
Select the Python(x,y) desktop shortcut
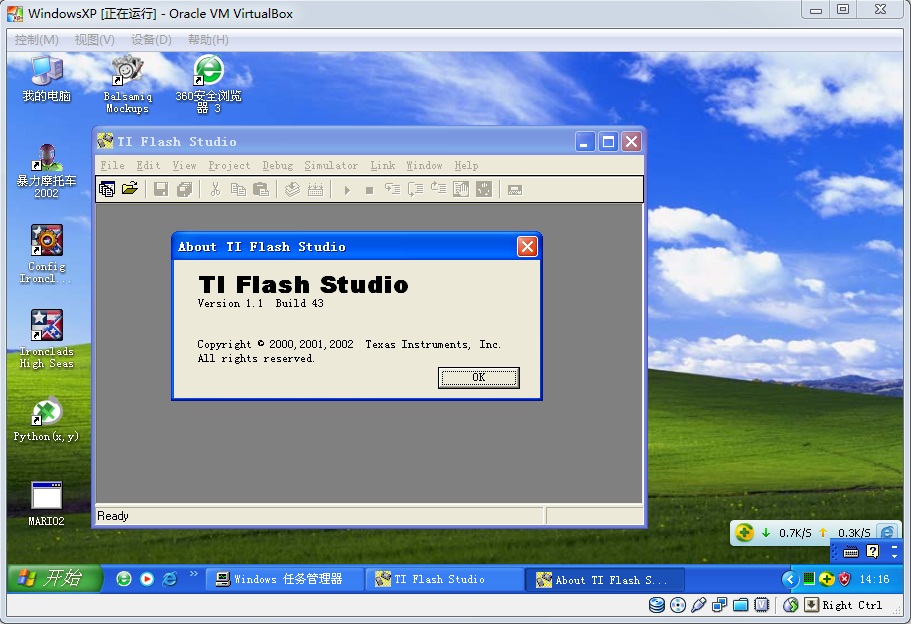point(46,419)
